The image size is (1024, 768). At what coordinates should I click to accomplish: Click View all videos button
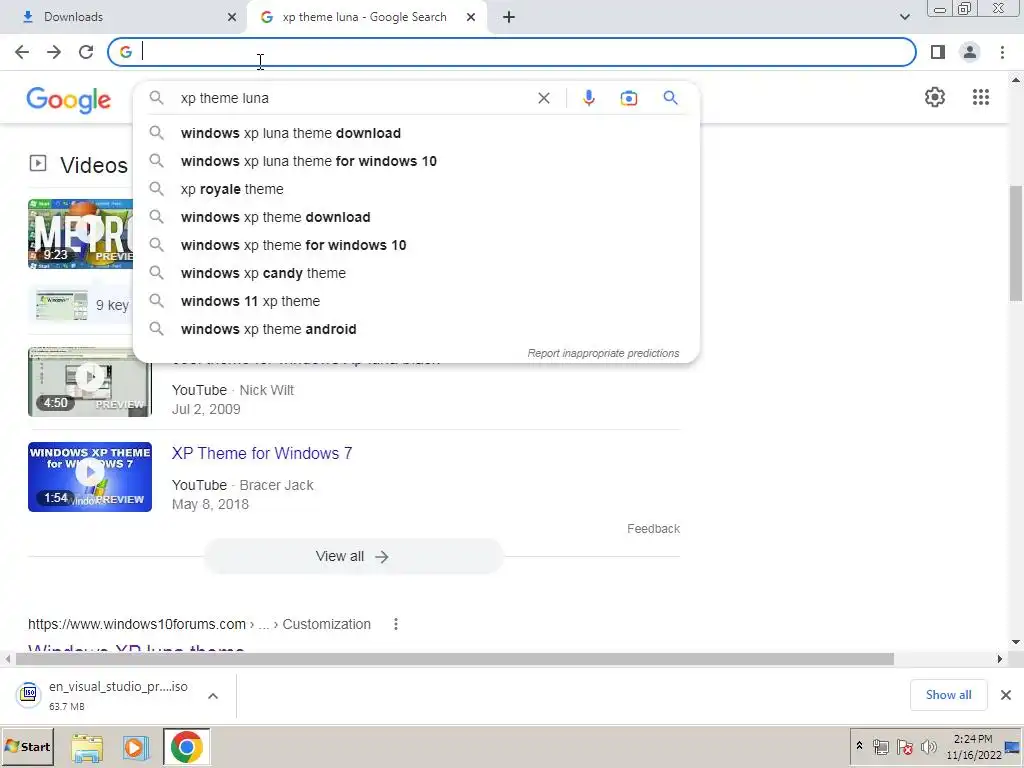tap(353, 556)
